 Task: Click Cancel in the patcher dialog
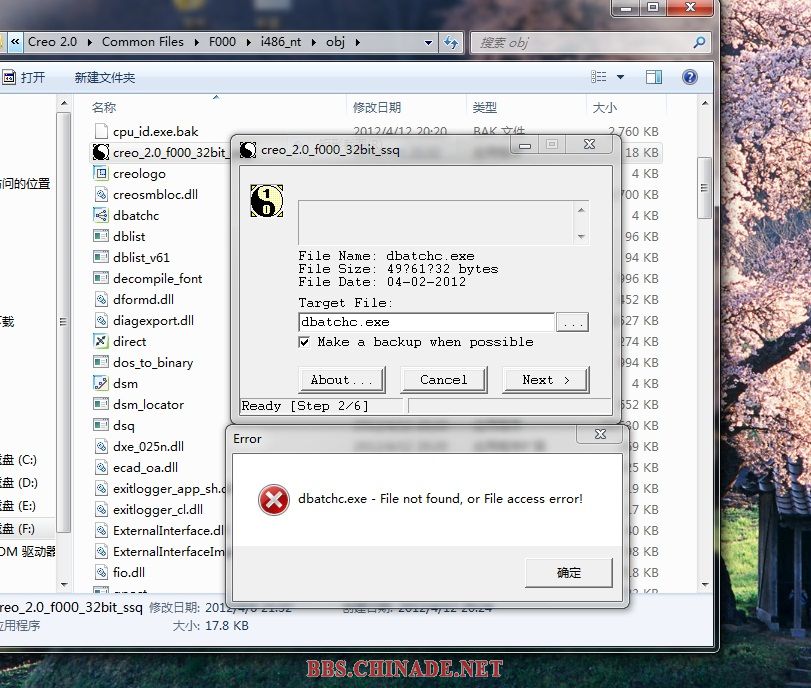[443, 380]
